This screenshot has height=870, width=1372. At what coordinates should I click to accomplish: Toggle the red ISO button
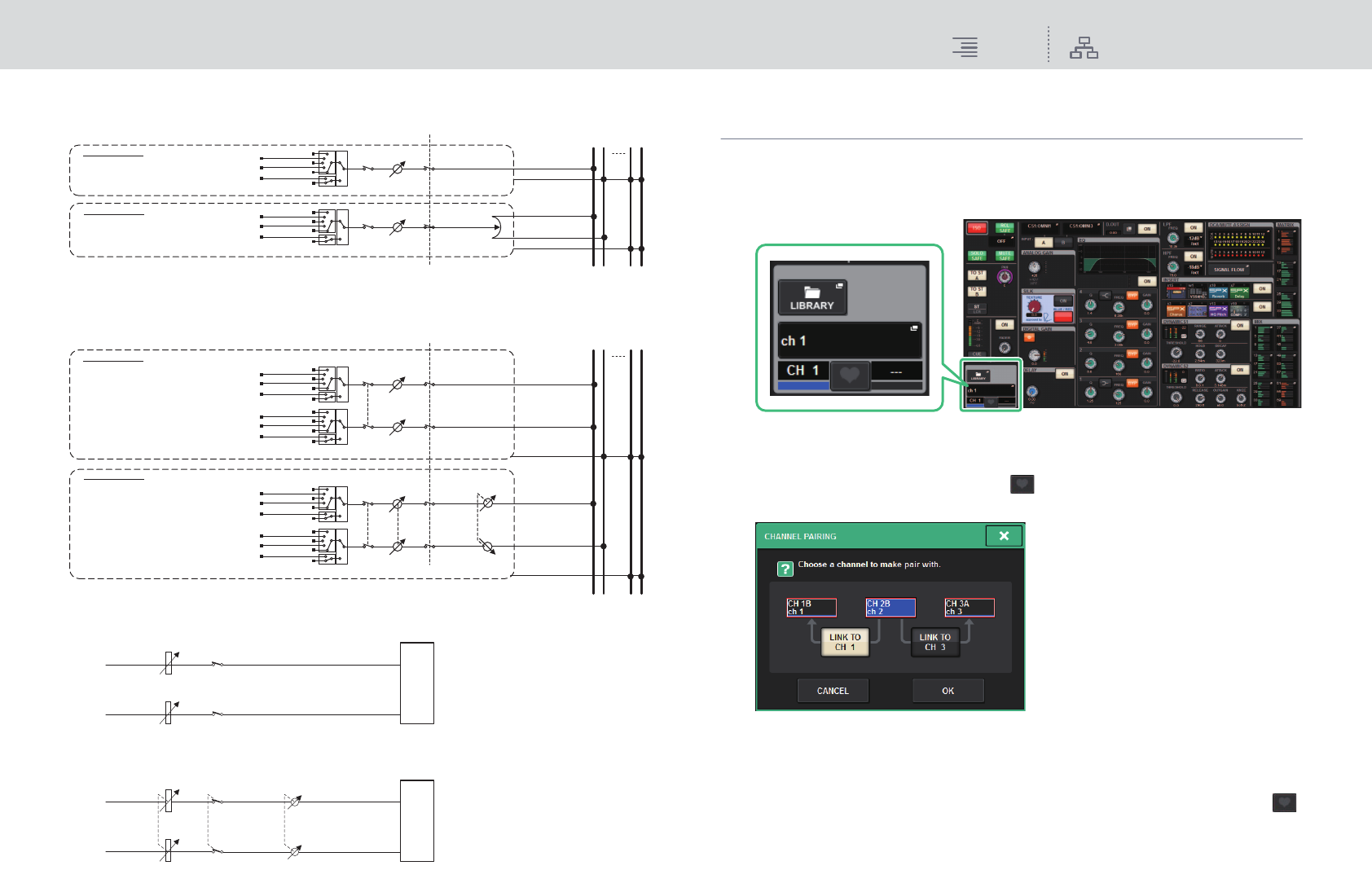[x=977, y=228]
